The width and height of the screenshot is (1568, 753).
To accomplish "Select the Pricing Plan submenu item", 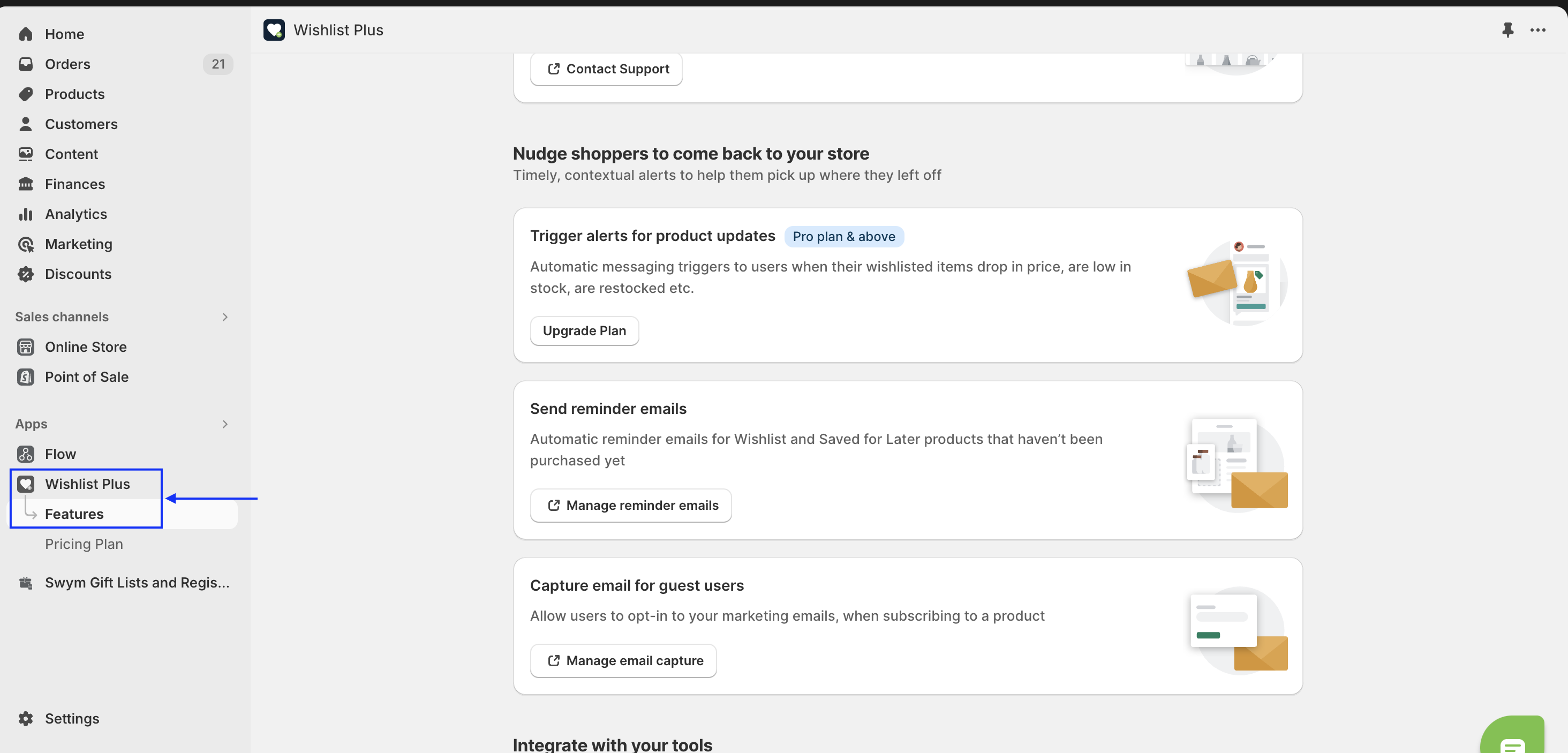I will point(84,544).
